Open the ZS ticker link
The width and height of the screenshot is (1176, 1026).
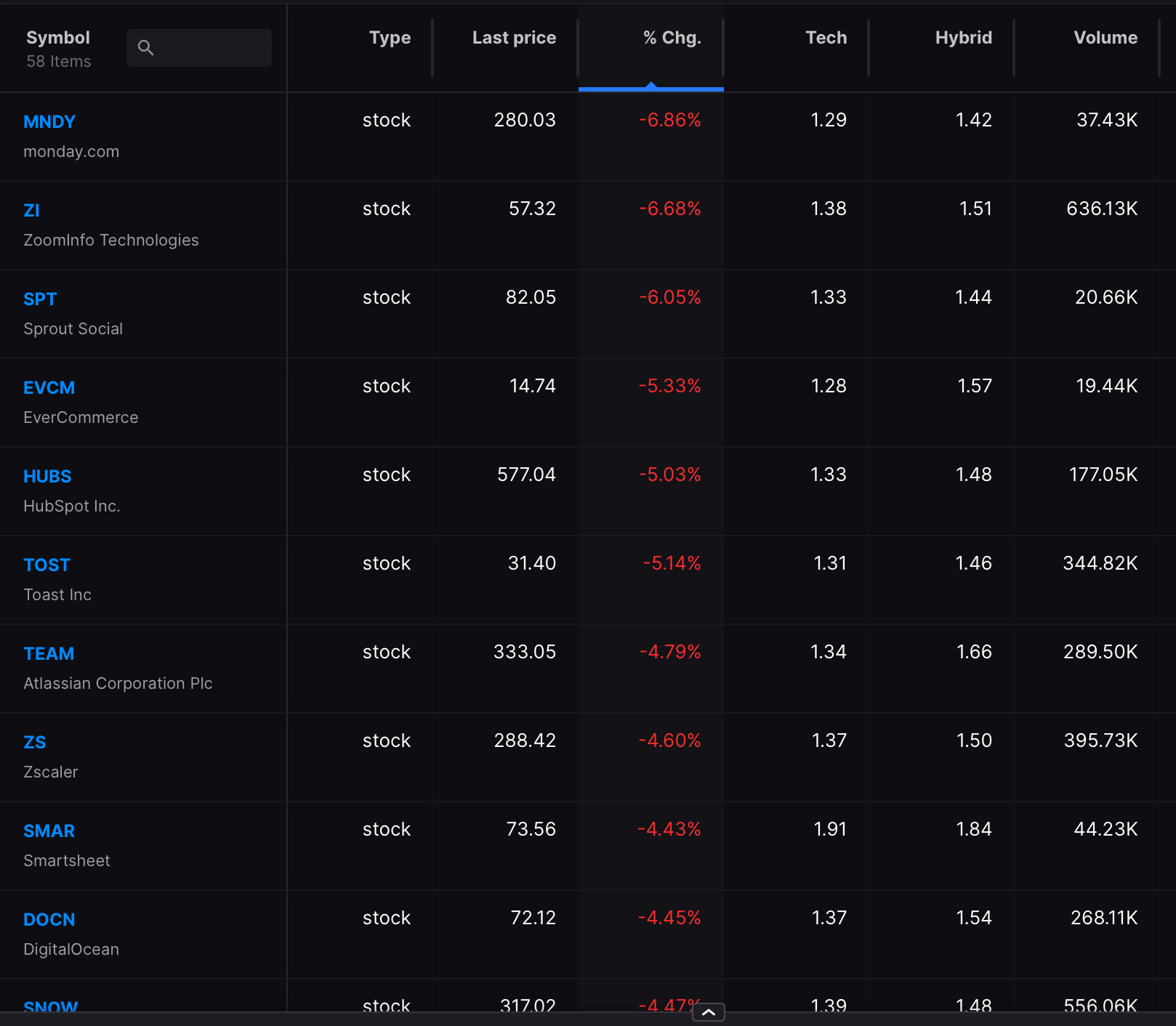pyautogui.click(x=34, y=743)
